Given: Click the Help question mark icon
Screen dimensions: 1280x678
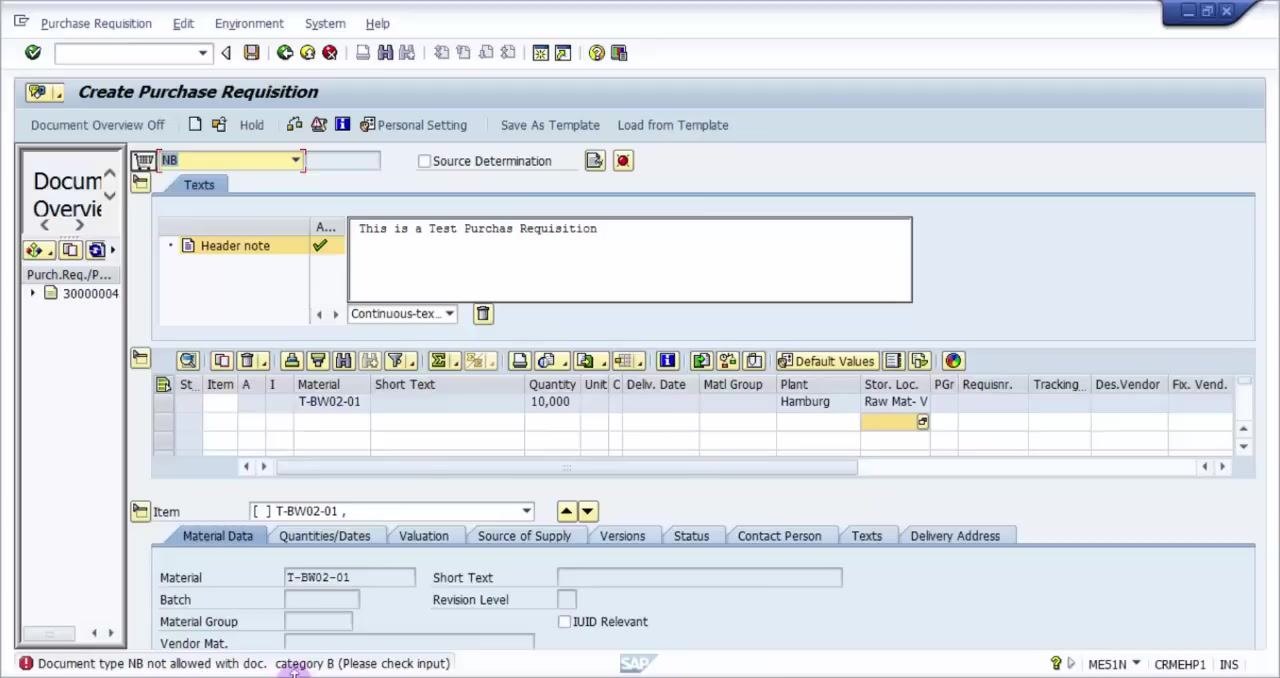Looking at the screenshot, I should coord(597,53).
